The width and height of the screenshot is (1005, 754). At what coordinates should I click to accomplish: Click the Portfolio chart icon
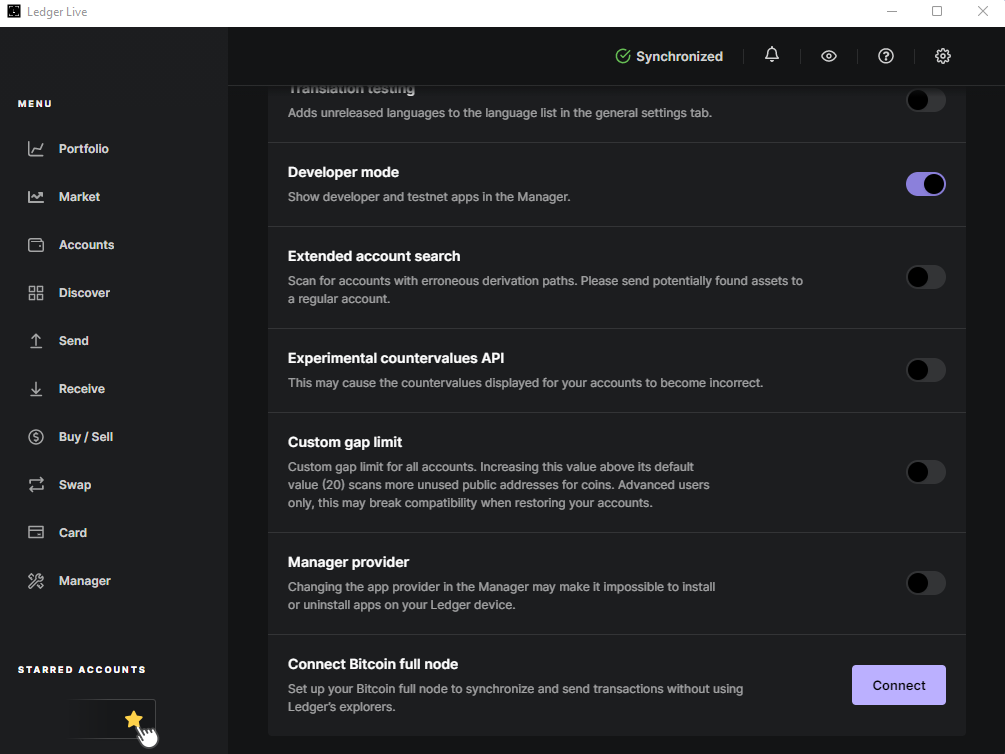36,149
